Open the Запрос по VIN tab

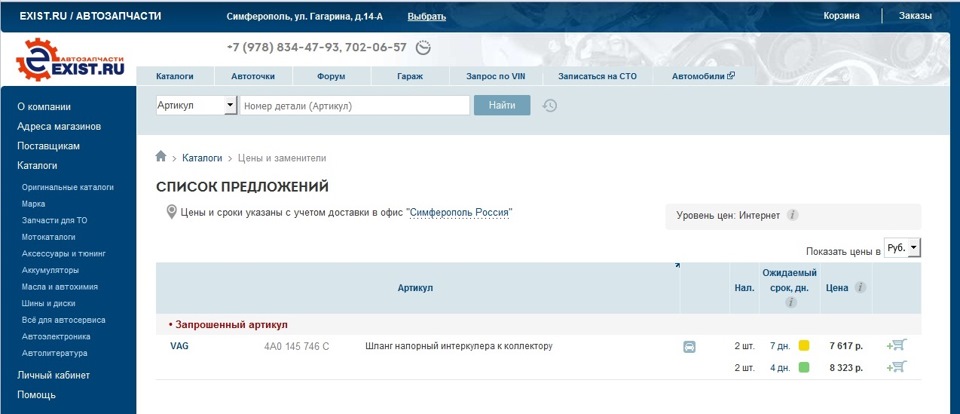coord(496,77)
